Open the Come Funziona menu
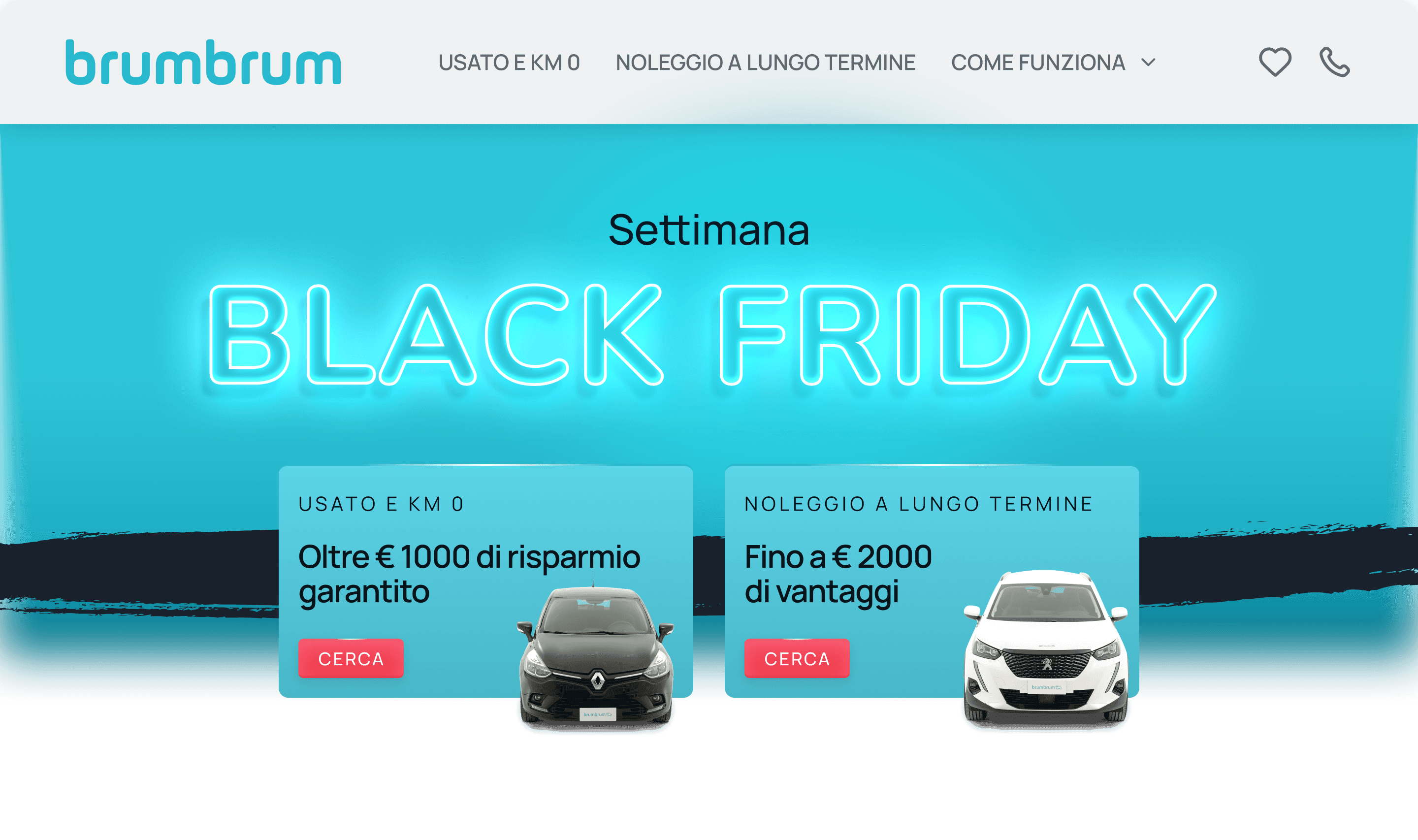1418x840 pixels. point(1038,63)
